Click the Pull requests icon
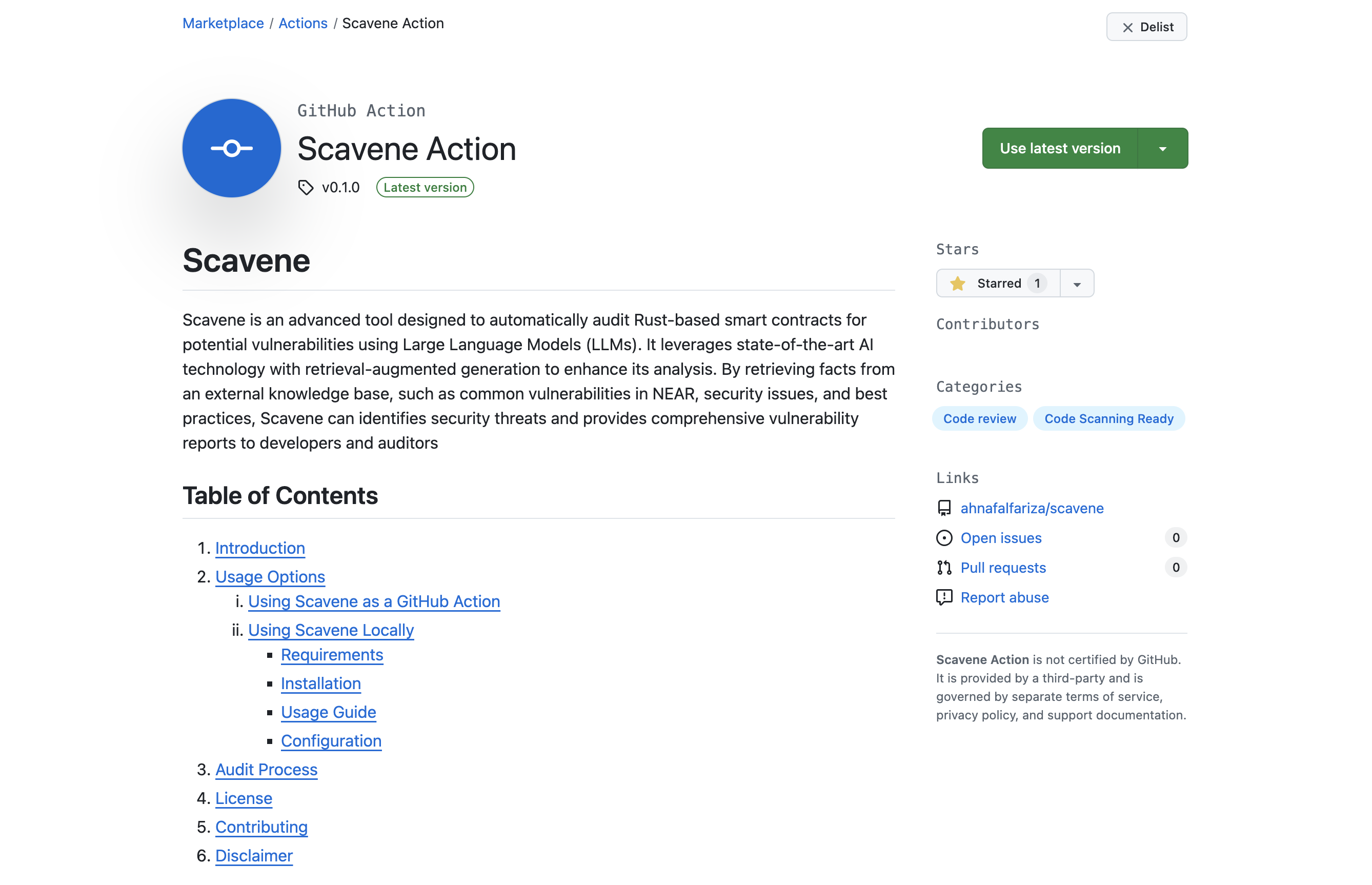The width and height of the screenshot is (1372, 885). (x=944, y=568)
